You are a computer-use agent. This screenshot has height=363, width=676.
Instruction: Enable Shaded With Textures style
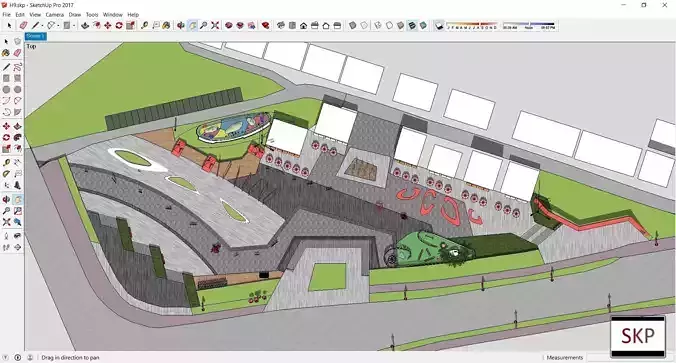point(412,25)
